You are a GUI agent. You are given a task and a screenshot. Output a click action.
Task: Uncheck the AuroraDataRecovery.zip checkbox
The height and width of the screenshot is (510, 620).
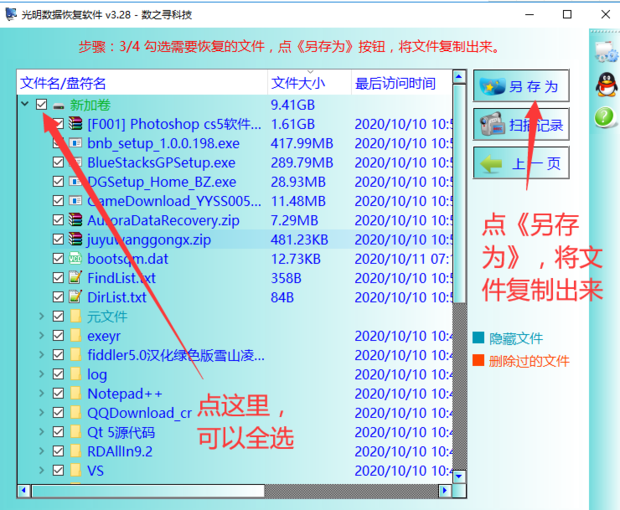coord(58,220)
